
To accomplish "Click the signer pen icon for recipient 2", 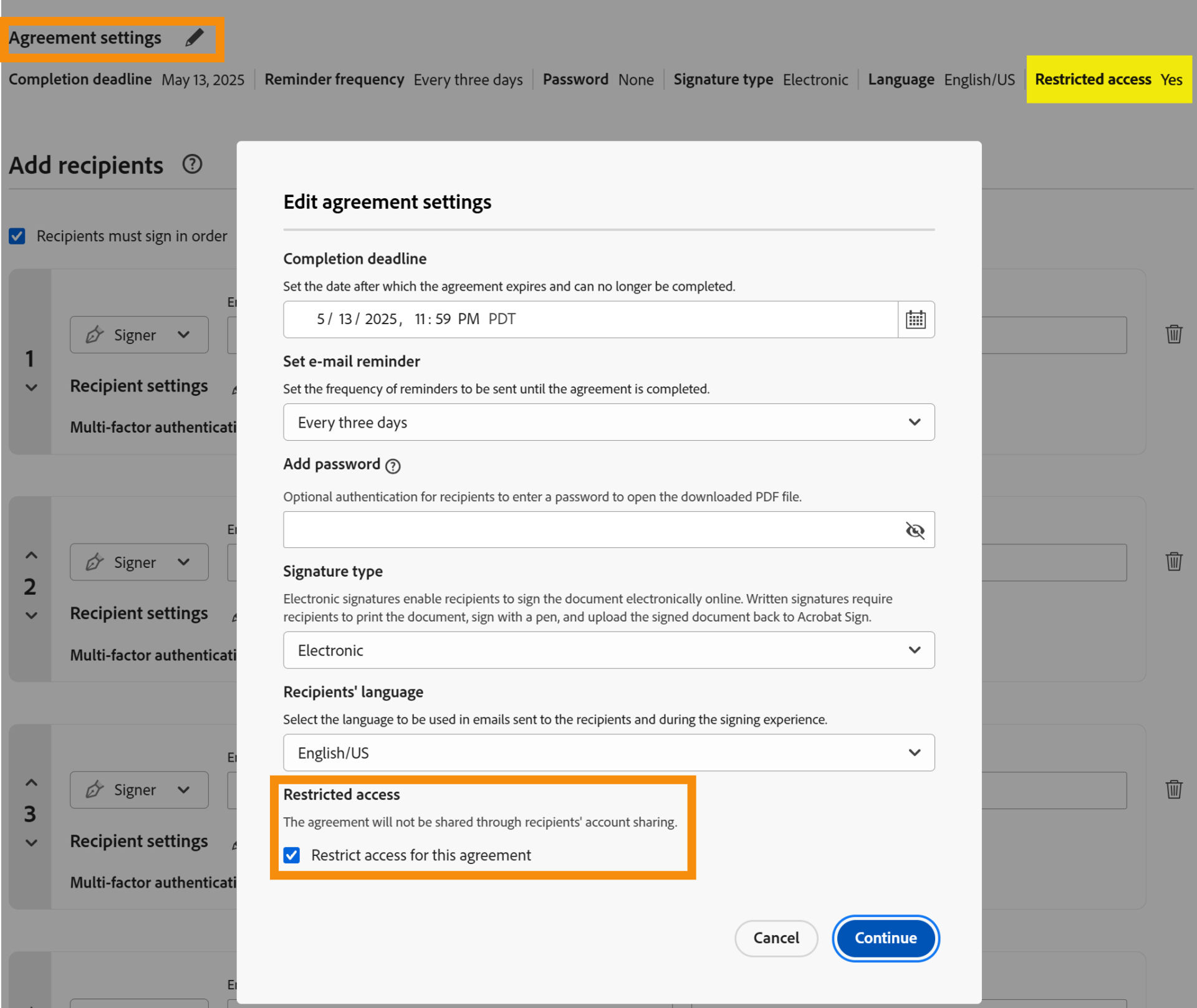I will click(x=94, y=562).
